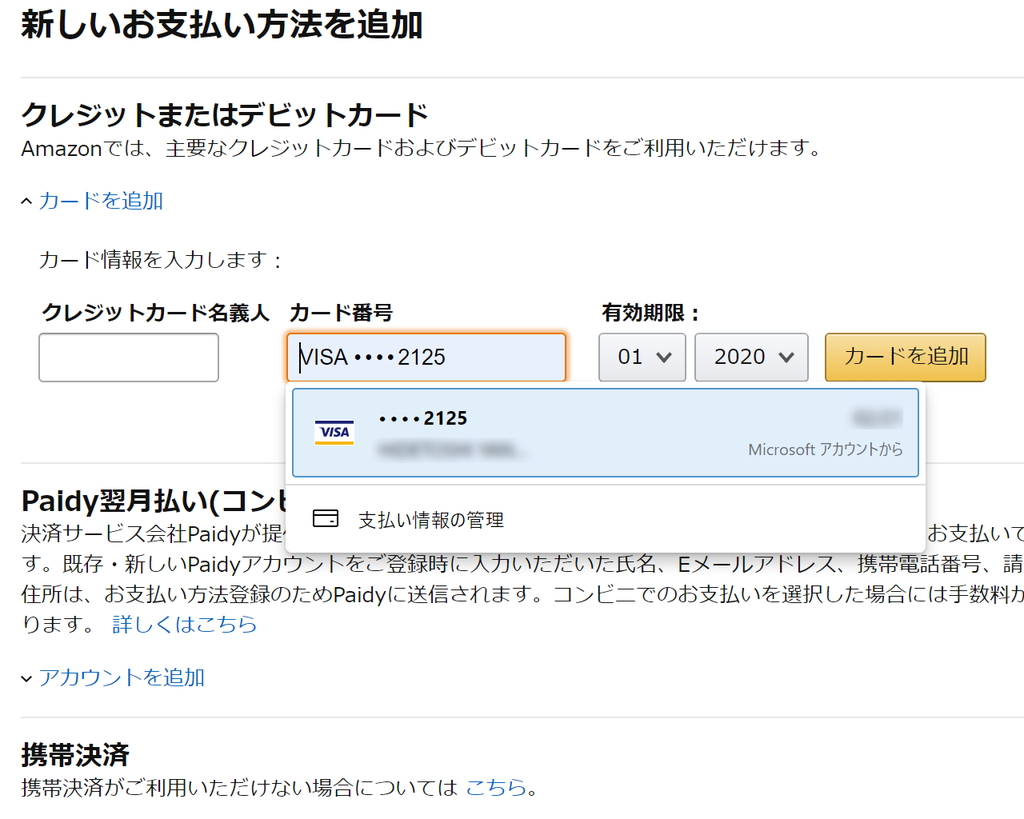Click the blurred expiry text in the suggestion card
Image resolution: width=1024 pixels, height=819 pixels.
876,417
